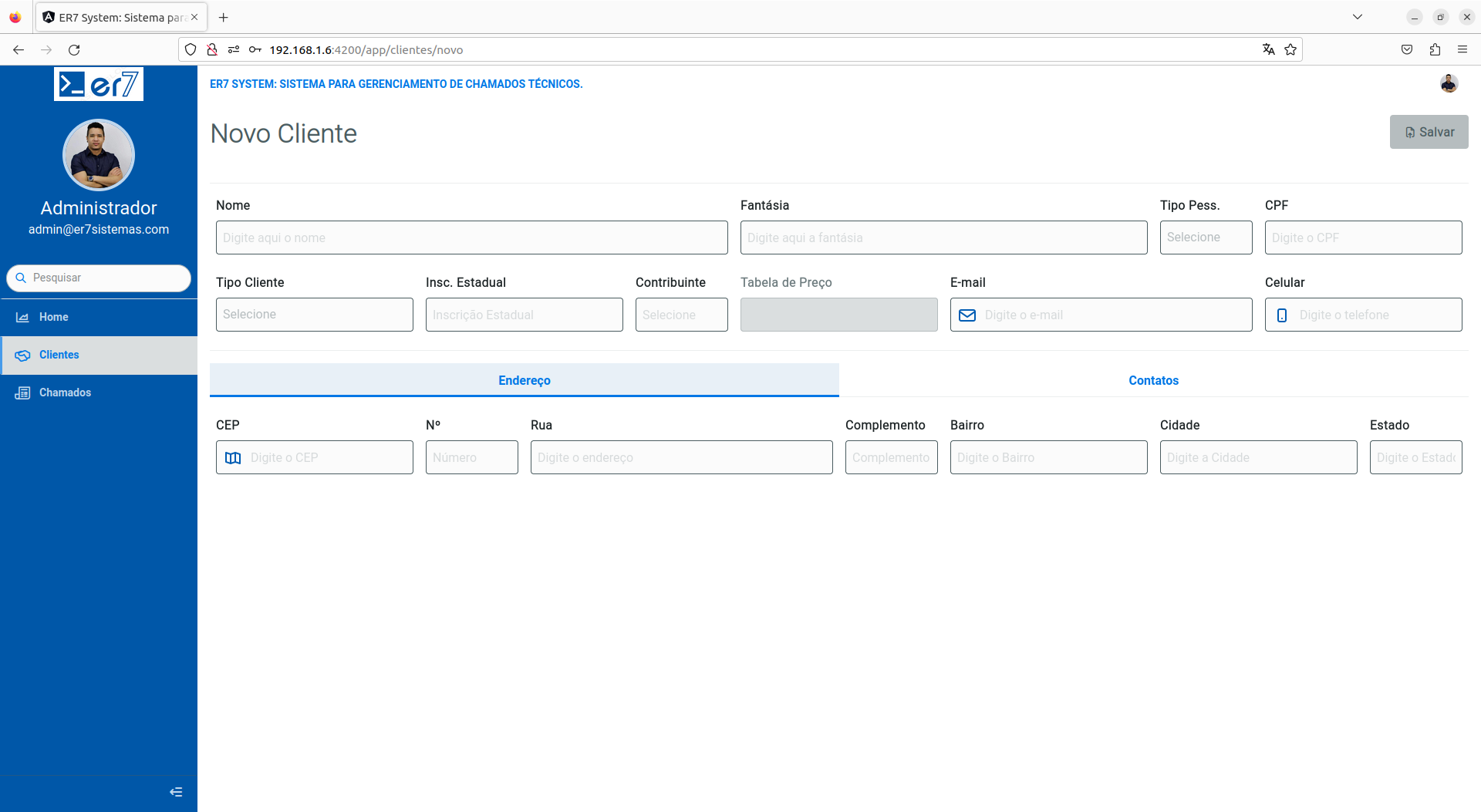Open the browser extensions puzzle icon
1481x812 pixels.
pos(1435,49)
